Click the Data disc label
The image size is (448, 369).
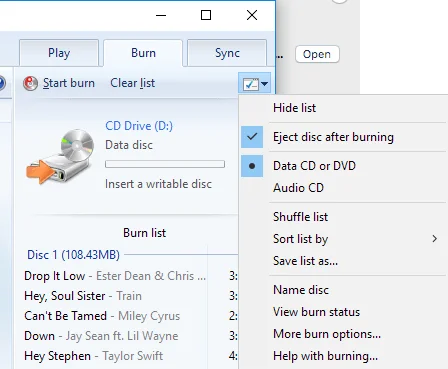click(x=129, y=145)
